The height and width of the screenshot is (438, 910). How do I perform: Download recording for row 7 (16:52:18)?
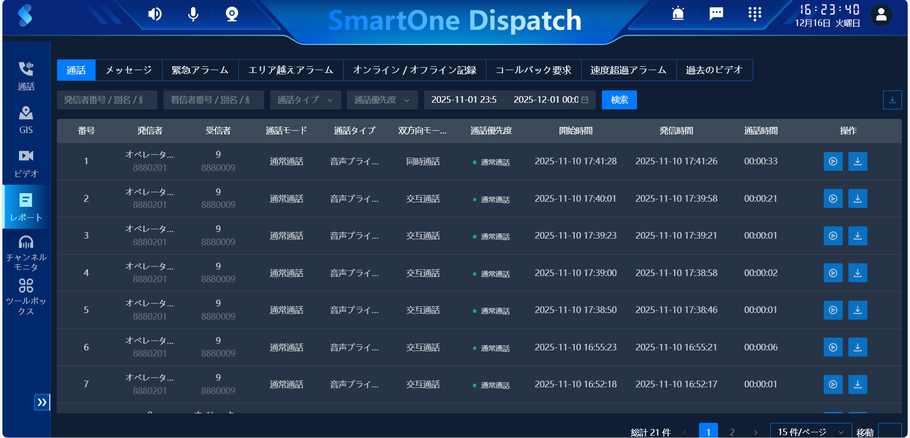click(x=858, y=384)
